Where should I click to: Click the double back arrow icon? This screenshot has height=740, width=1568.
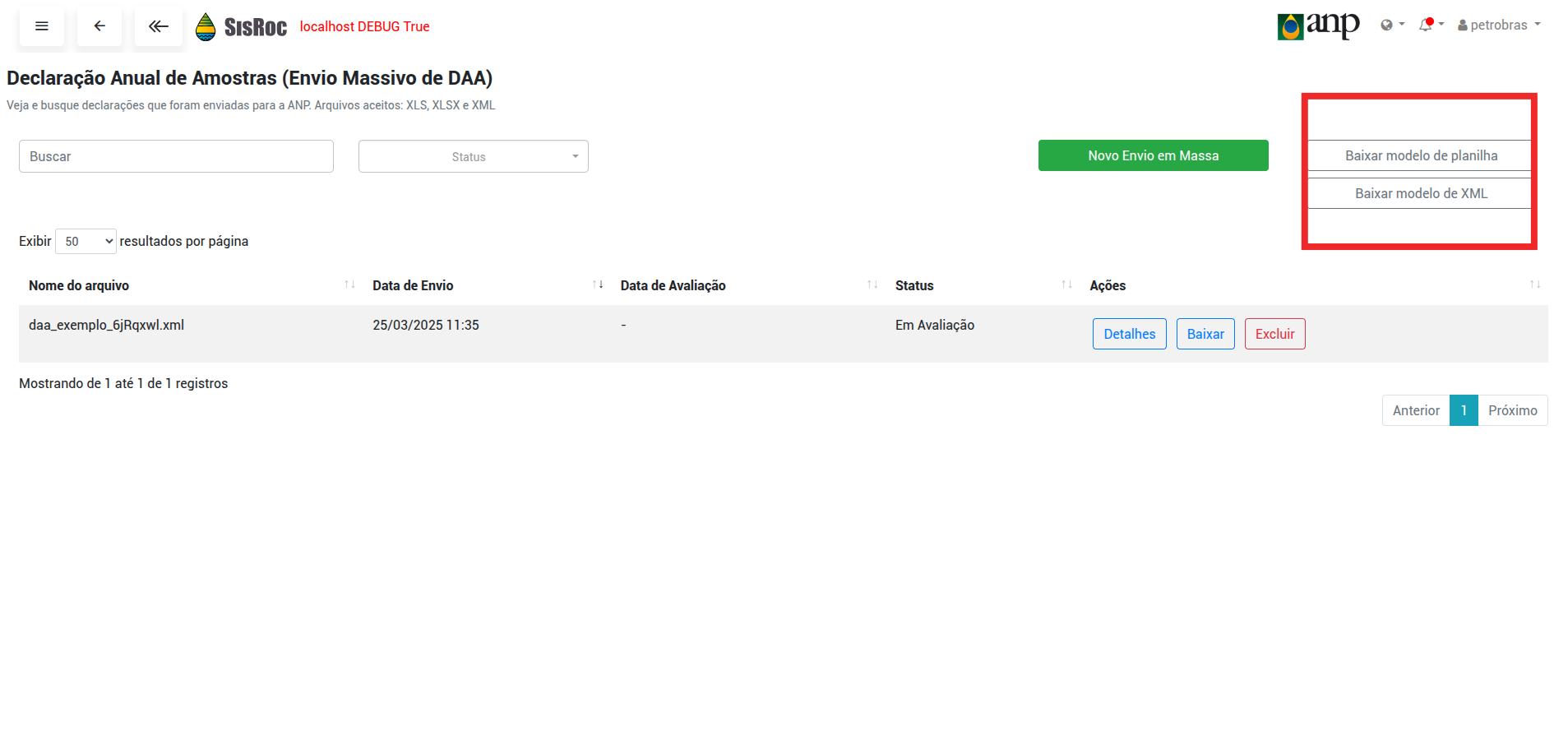click(x=158, y=26)
